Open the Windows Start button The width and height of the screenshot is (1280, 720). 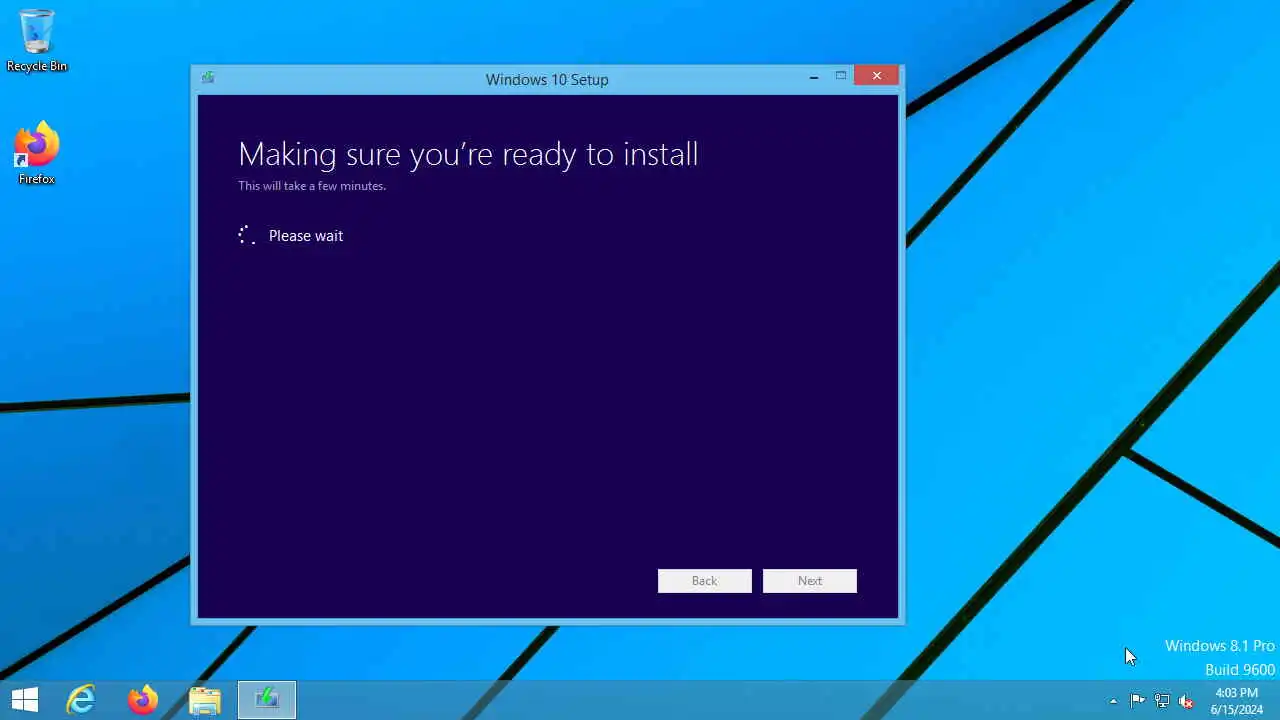tap(25, 700)
